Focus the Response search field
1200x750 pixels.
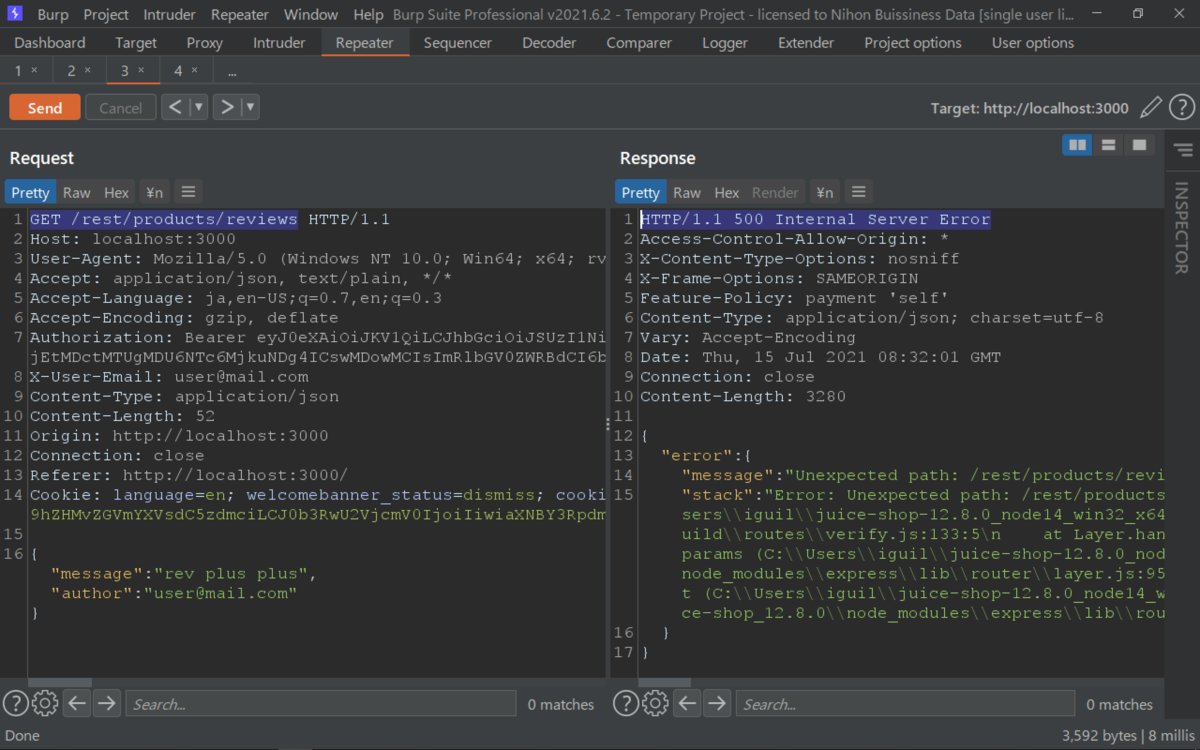pos(905,704)
